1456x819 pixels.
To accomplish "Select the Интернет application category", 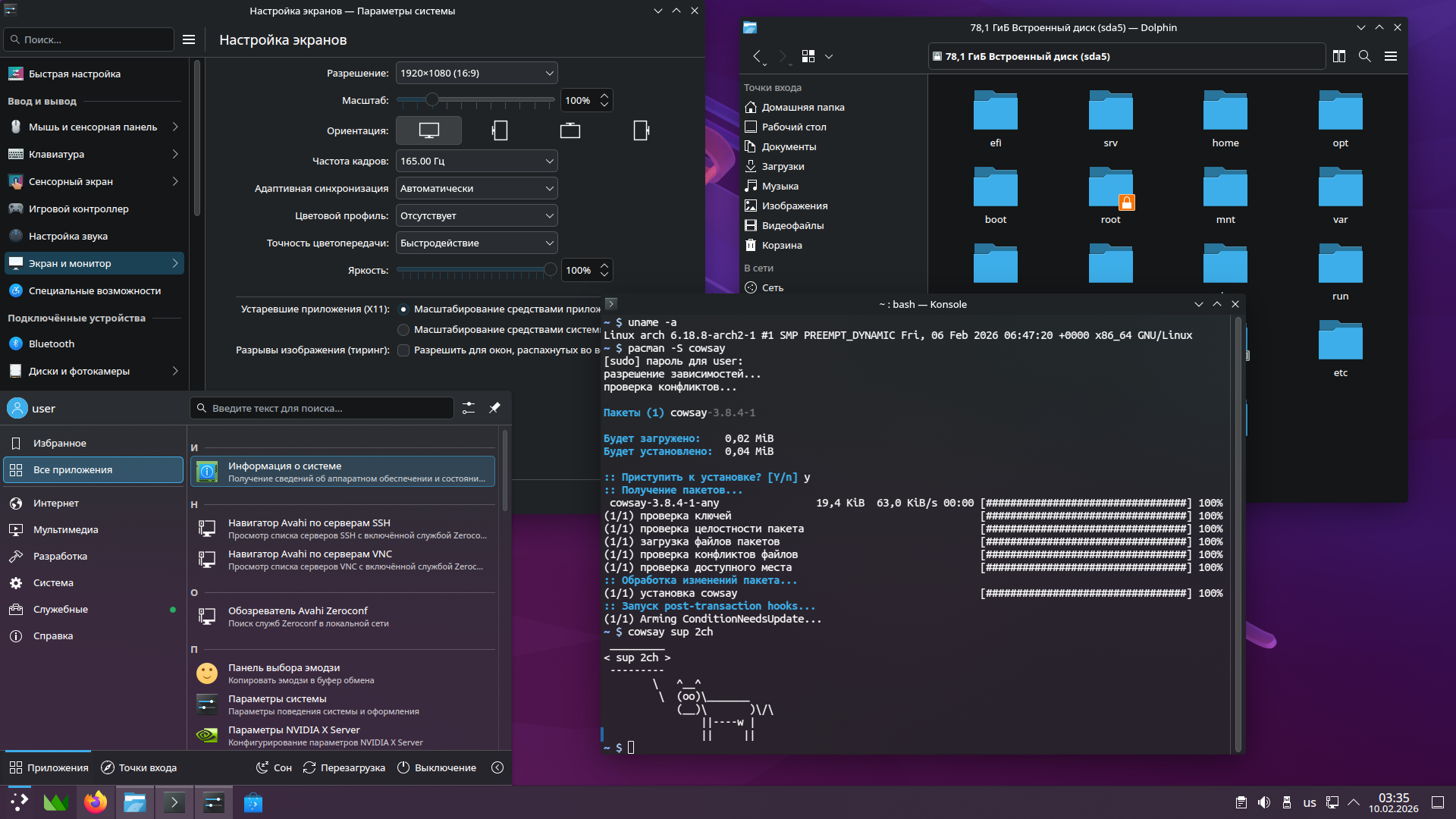I will pyautogui.click(x=56, y=503).
